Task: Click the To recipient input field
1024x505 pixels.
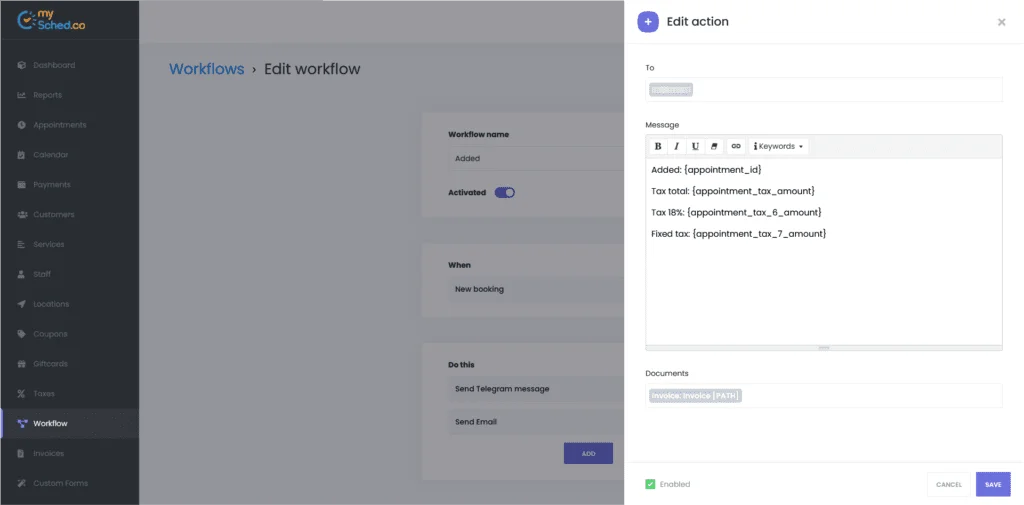Action: 824,90
